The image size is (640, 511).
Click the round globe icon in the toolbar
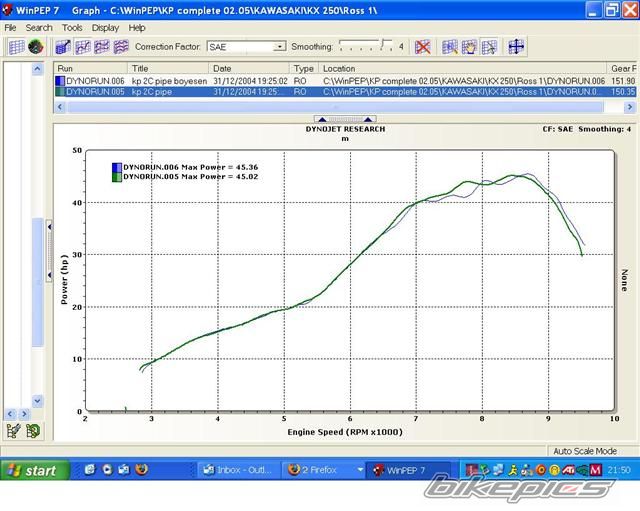coord(36,46)
